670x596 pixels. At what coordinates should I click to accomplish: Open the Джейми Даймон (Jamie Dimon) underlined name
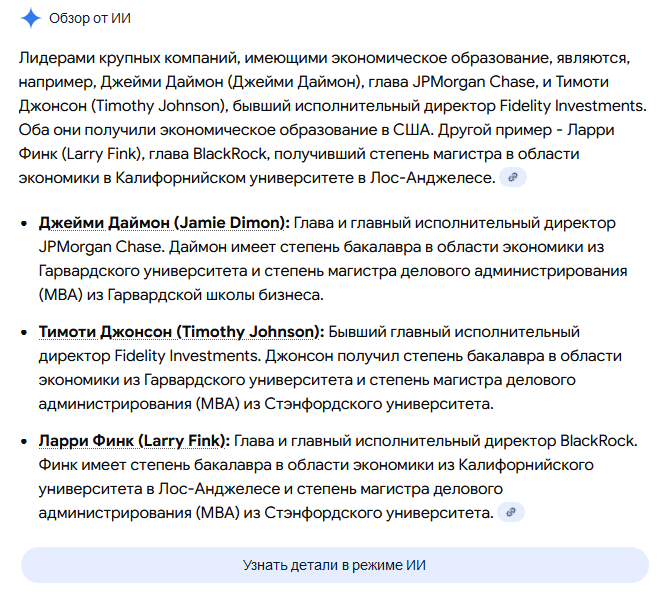click(164, 222)
